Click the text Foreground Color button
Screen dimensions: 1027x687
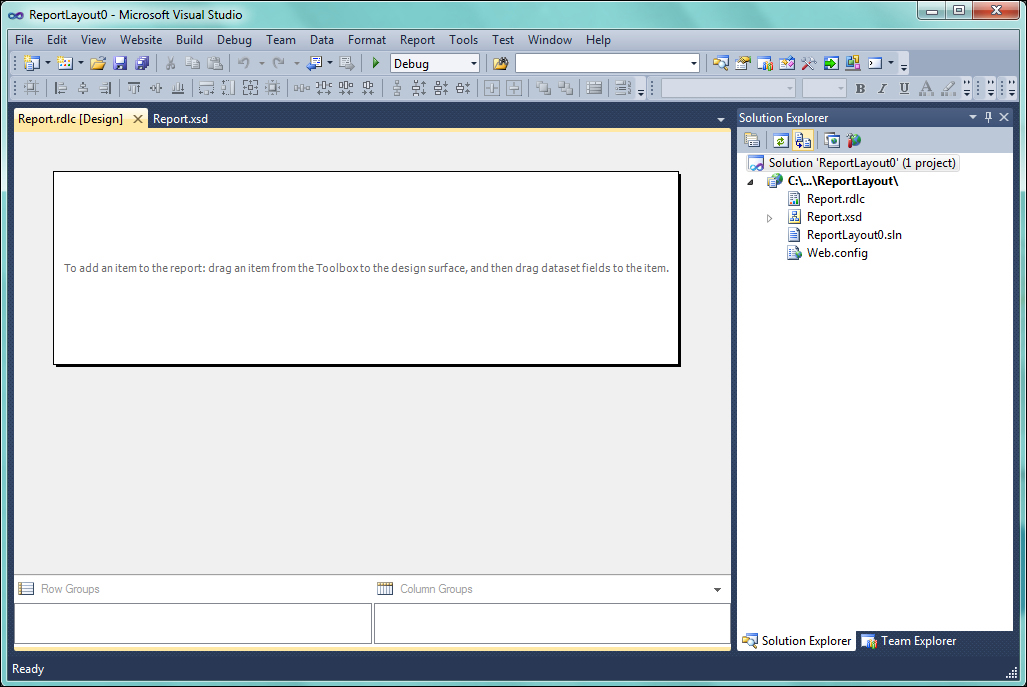926,88
